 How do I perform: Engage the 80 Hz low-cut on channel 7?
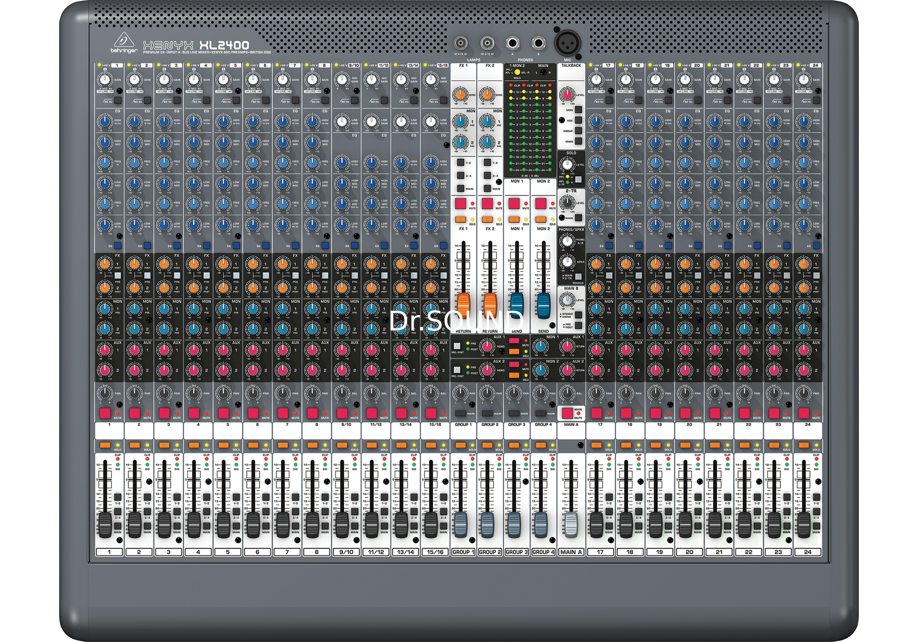(296, 100)
